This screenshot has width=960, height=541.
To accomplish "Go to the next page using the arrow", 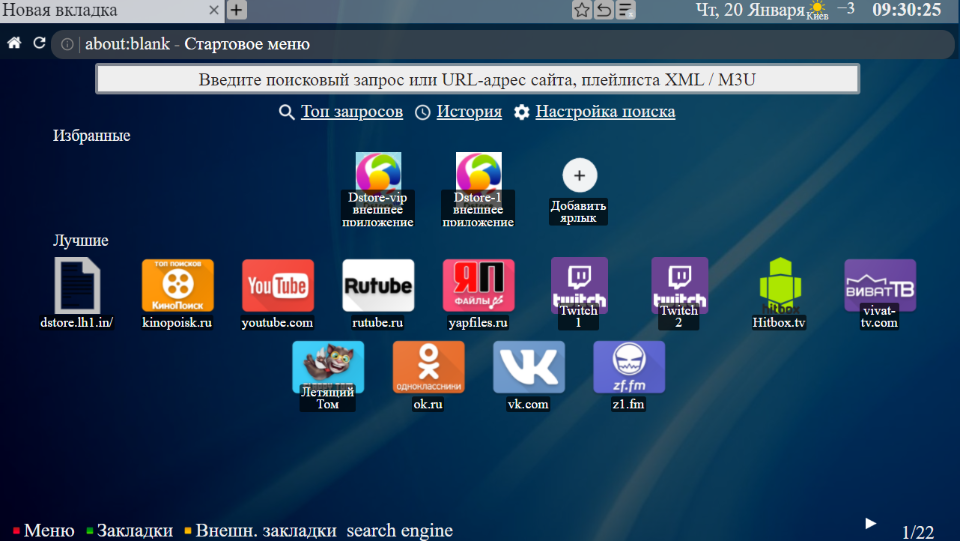I will tap(870, 523).
